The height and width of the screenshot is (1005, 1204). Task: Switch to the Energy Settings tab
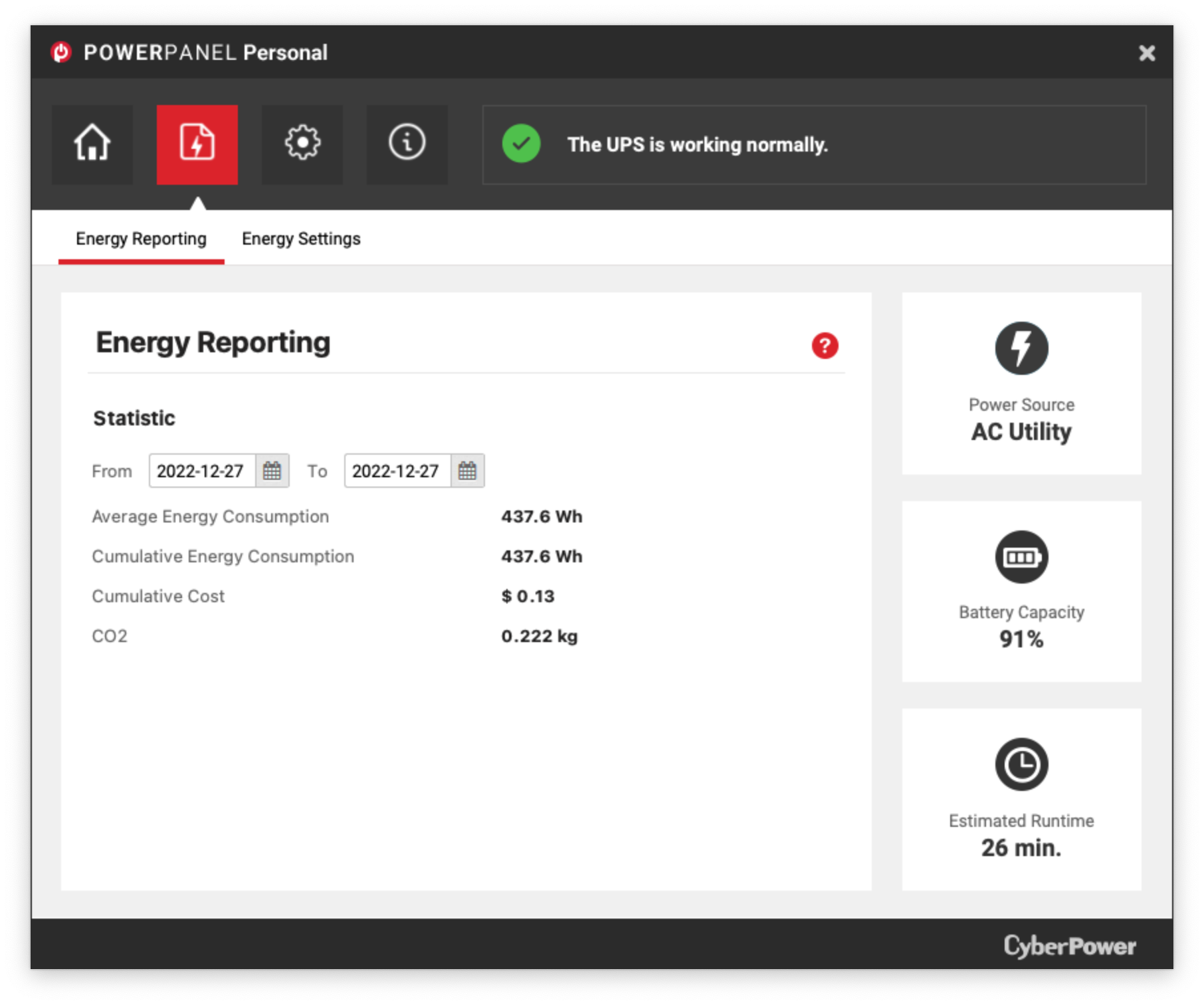point(301,239)
